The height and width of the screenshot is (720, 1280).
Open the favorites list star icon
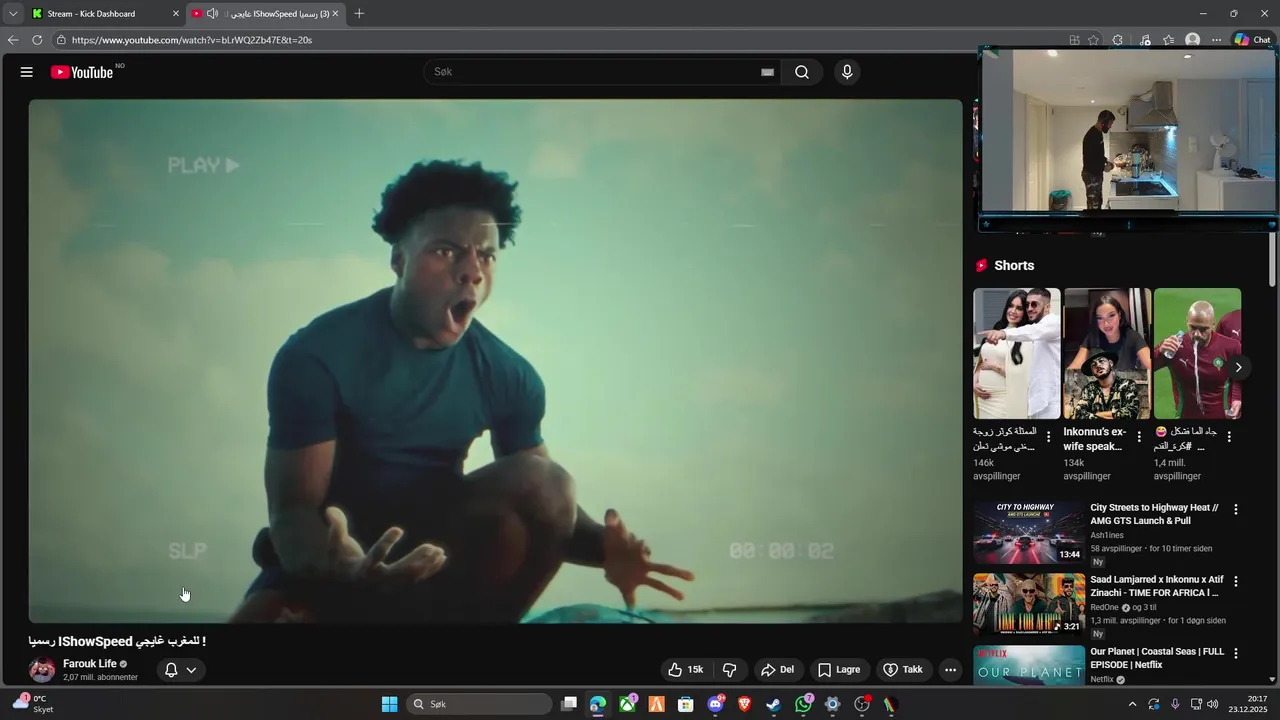(1168, 40)
